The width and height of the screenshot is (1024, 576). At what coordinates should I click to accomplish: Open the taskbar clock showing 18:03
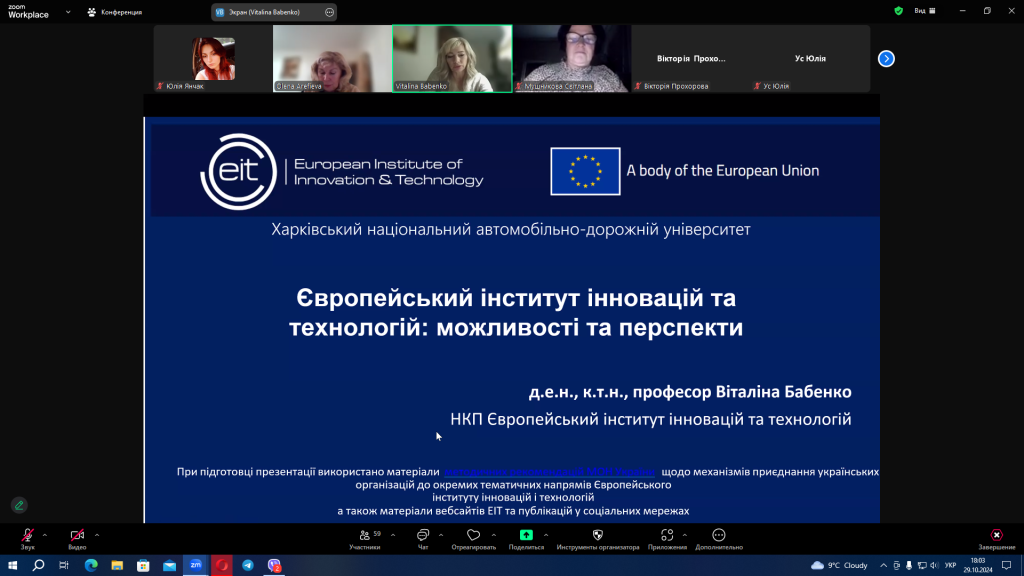[978, 565]
